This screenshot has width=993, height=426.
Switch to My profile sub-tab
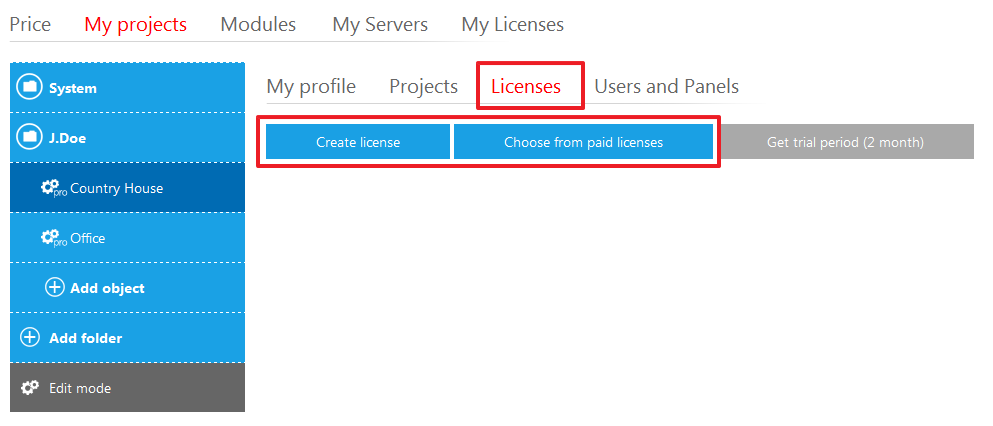pyautogui.click(x=311, y=86)
